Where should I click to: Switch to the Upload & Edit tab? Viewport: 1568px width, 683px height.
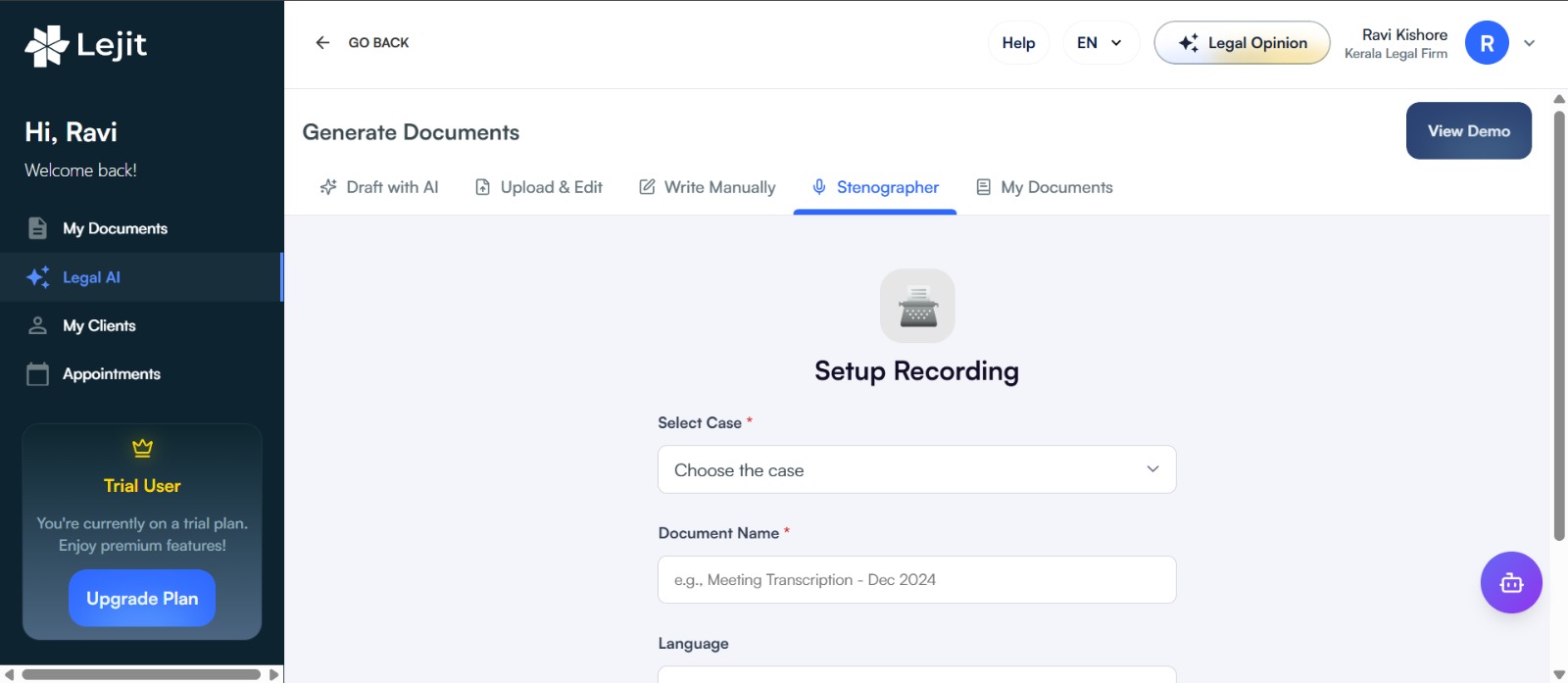(x=539, y=187)
